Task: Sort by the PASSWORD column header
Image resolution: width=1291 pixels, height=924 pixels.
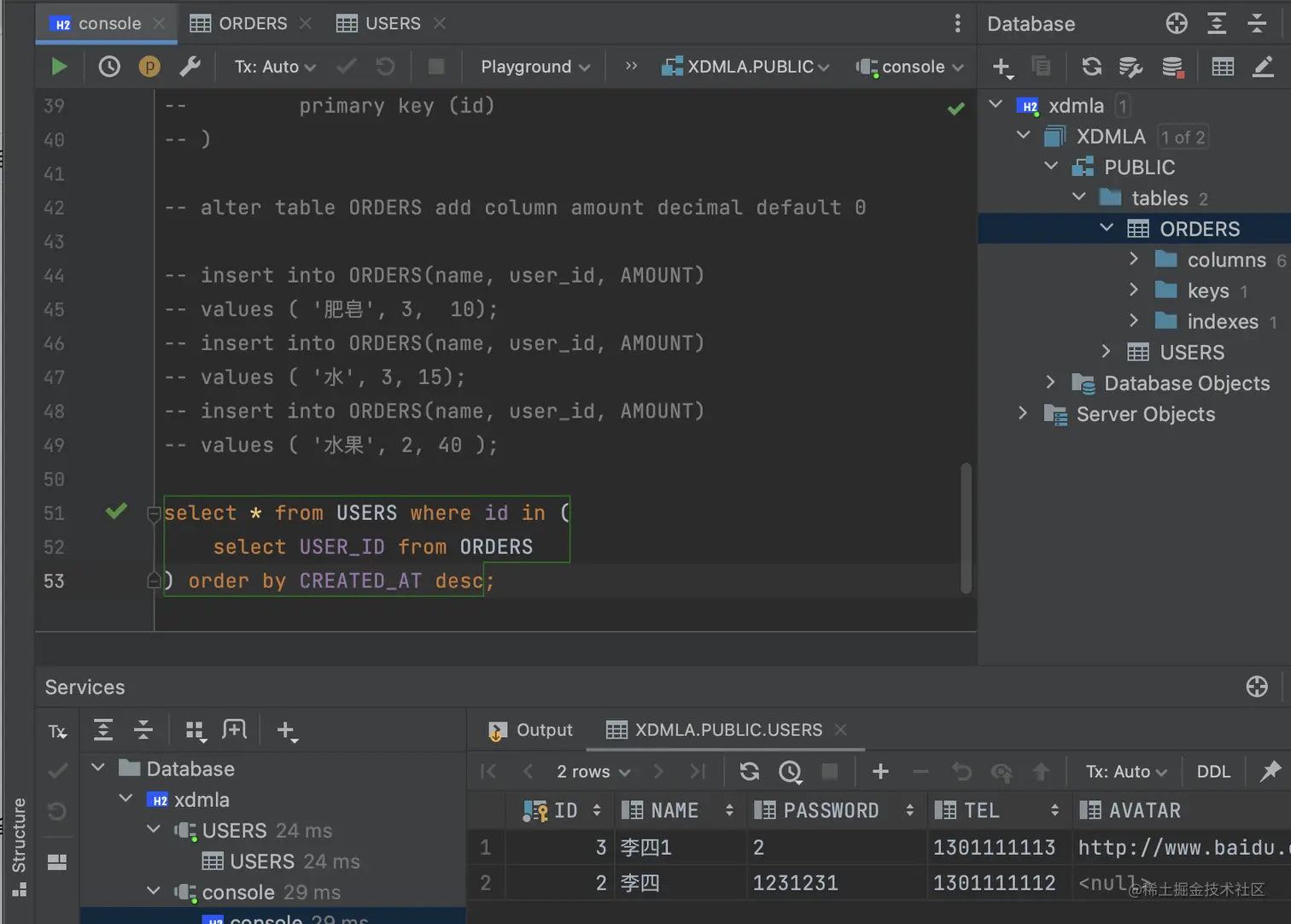Action: (835, 810)
